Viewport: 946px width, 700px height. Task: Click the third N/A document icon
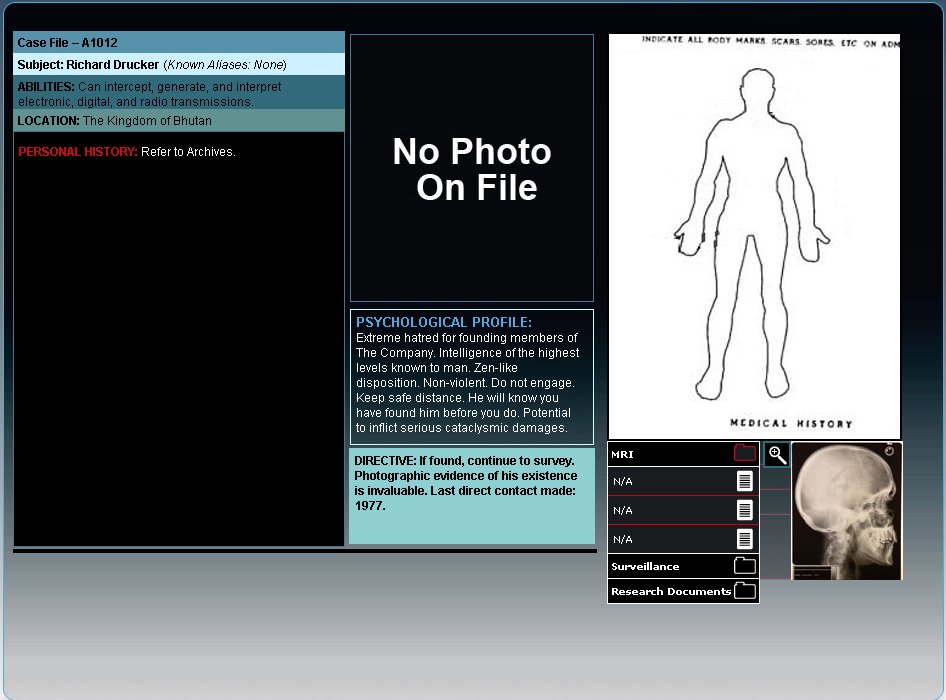tap(744, 539)
